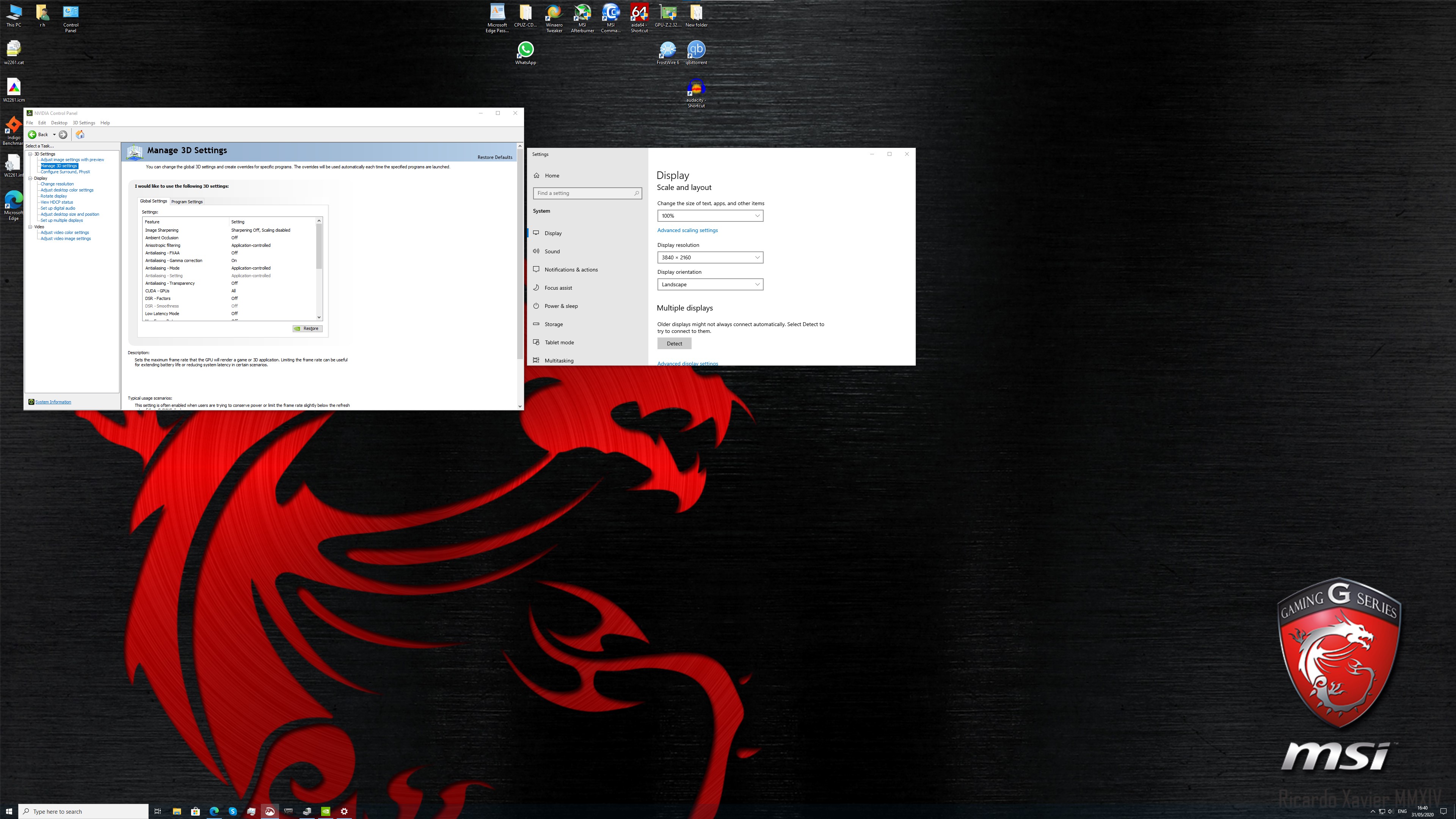1456x819 pixels.
Task: Click Settings gear in the taskbar
Action: coord(344,811)
